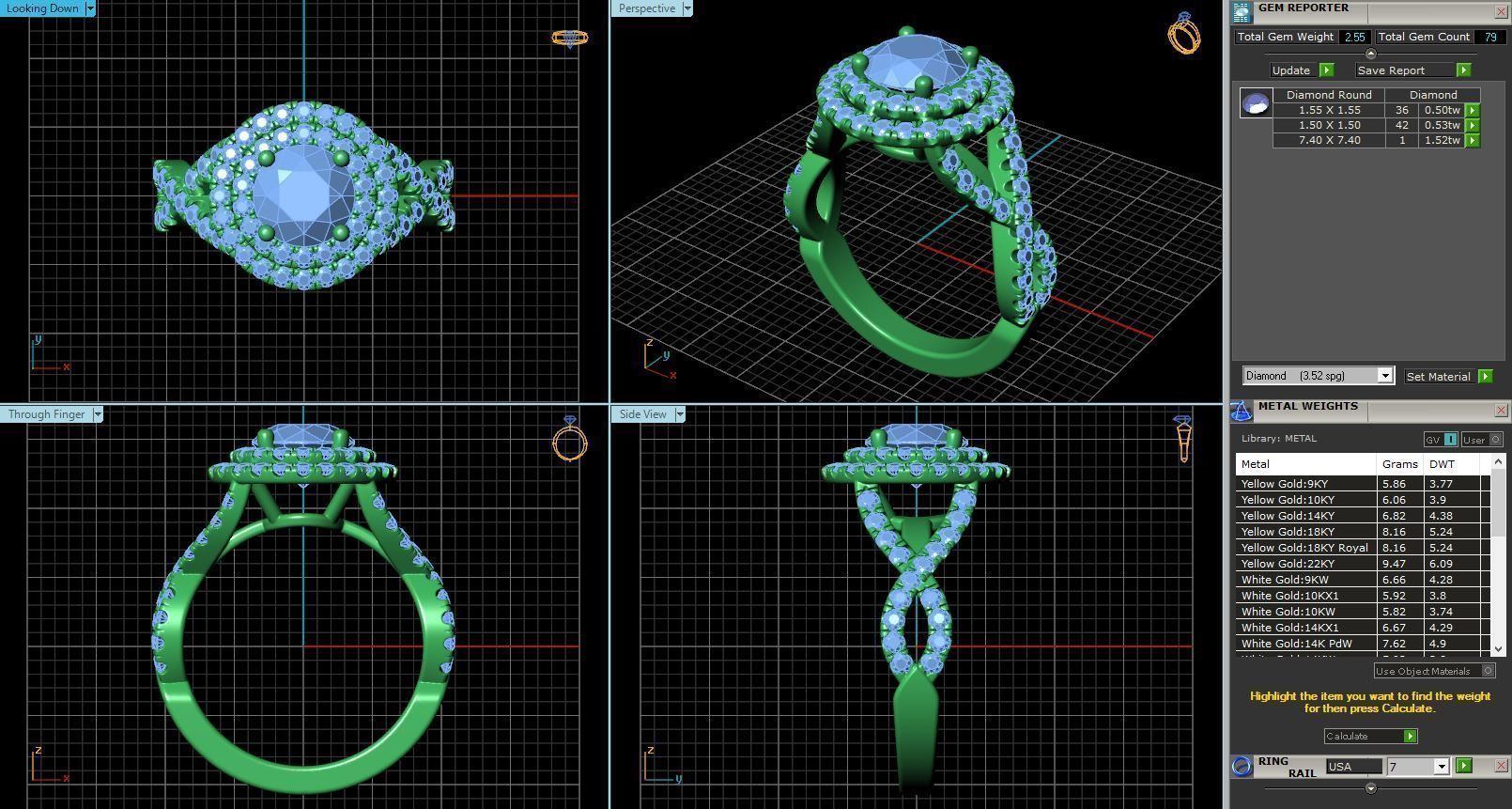The height and width of the screenshot is (809, 1512).
Task: Click the Update button
Action: 1291,70
